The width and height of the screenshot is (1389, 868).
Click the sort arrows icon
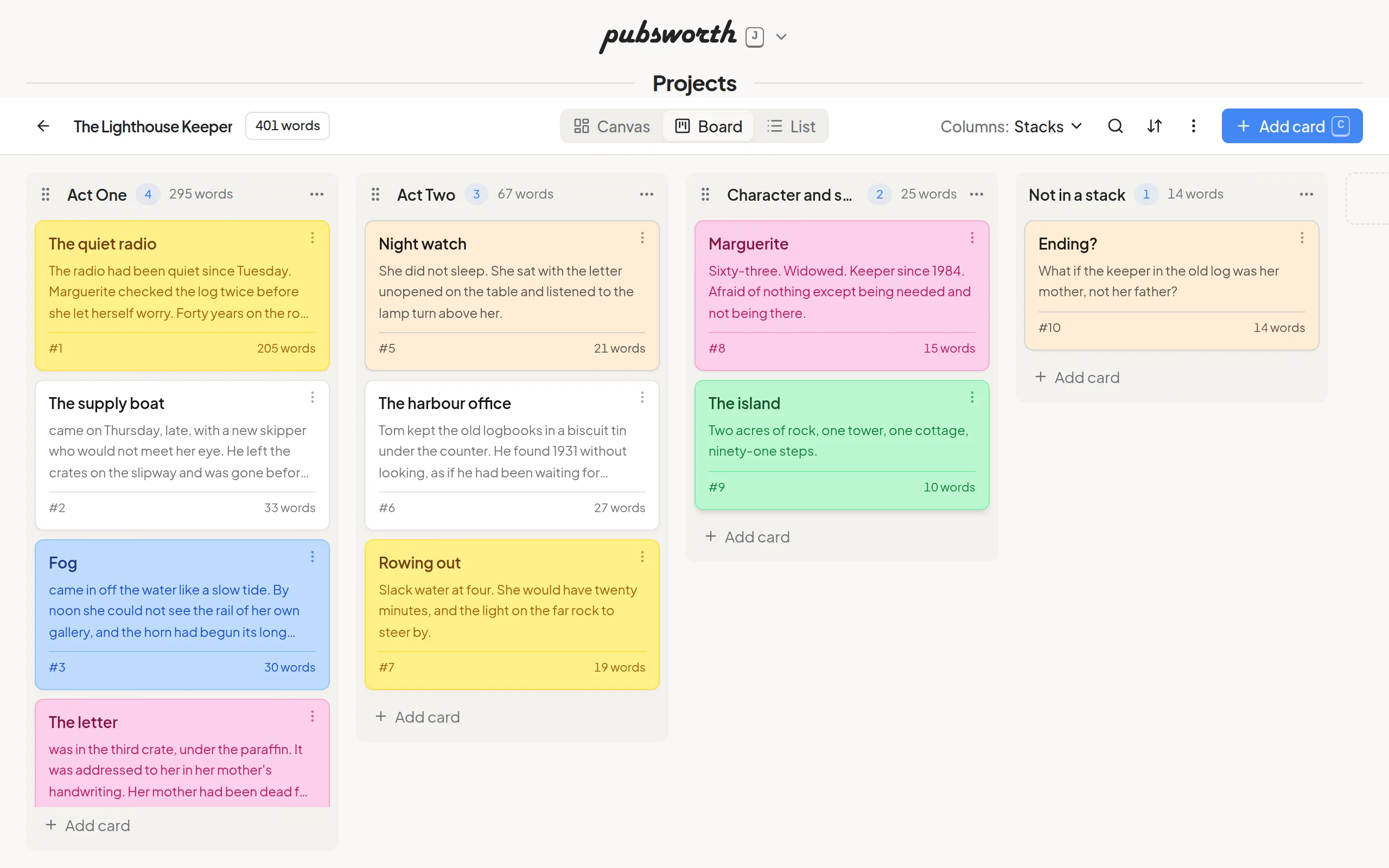(1154, 126)
